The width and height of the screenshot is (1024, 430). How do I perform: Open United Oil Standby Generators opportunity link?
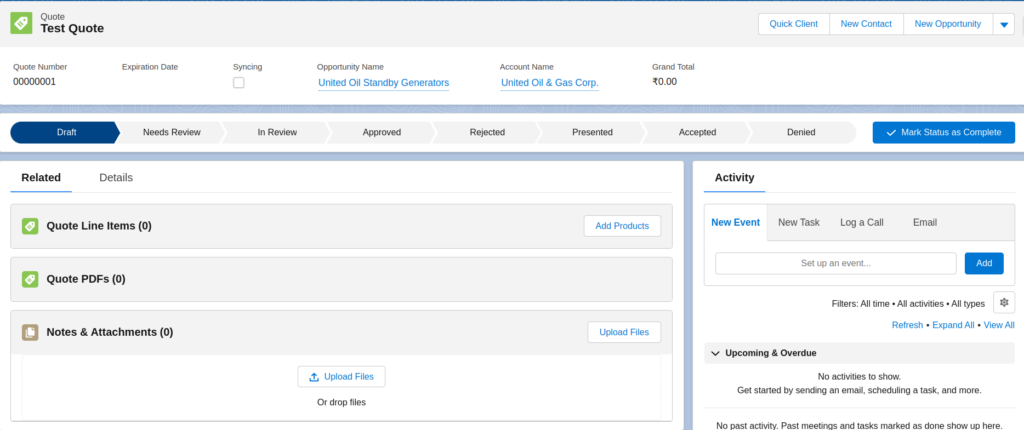pyautogui.click(x=383, y=83)
